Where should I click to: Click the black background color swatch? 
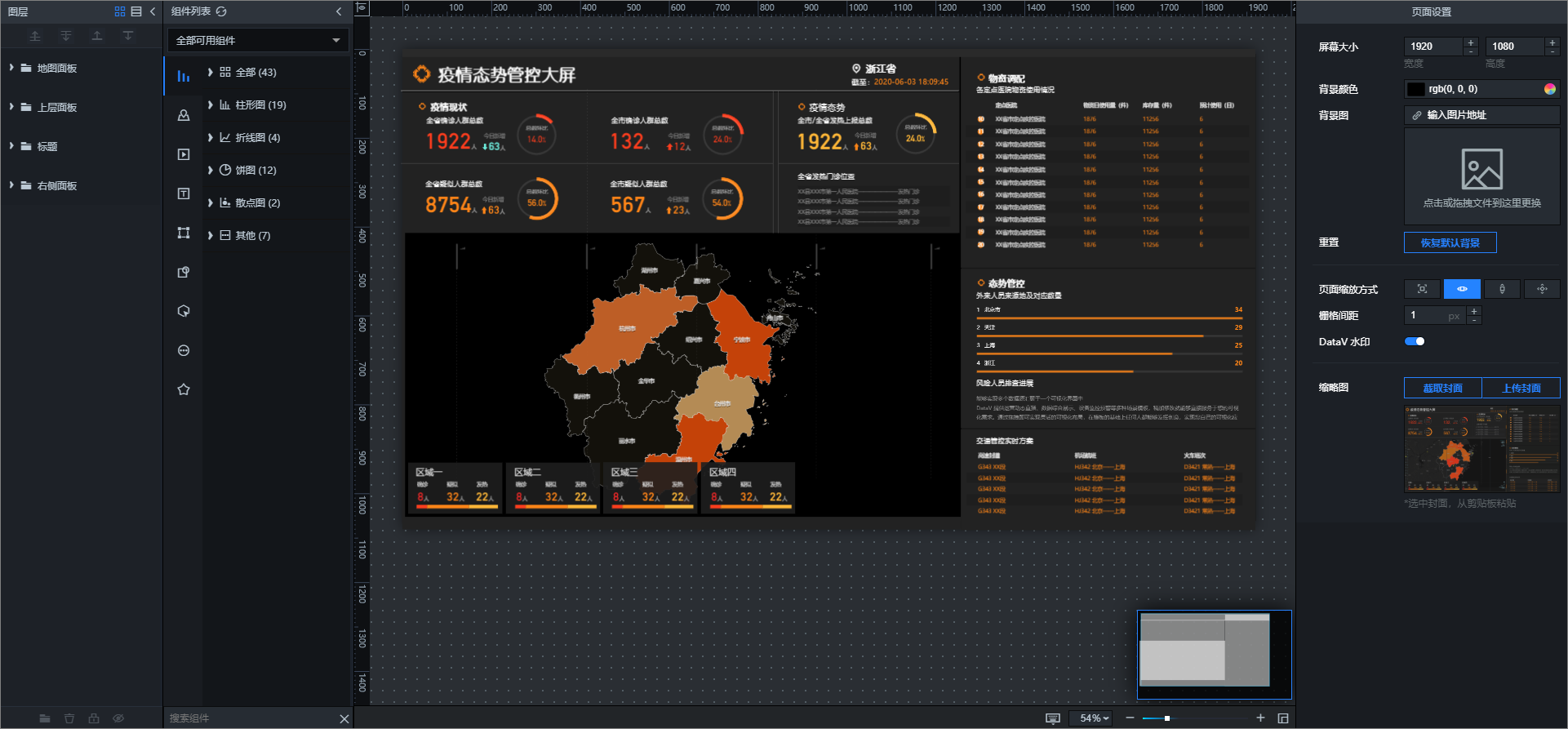pyautogui.click(x=1416, y=89)
